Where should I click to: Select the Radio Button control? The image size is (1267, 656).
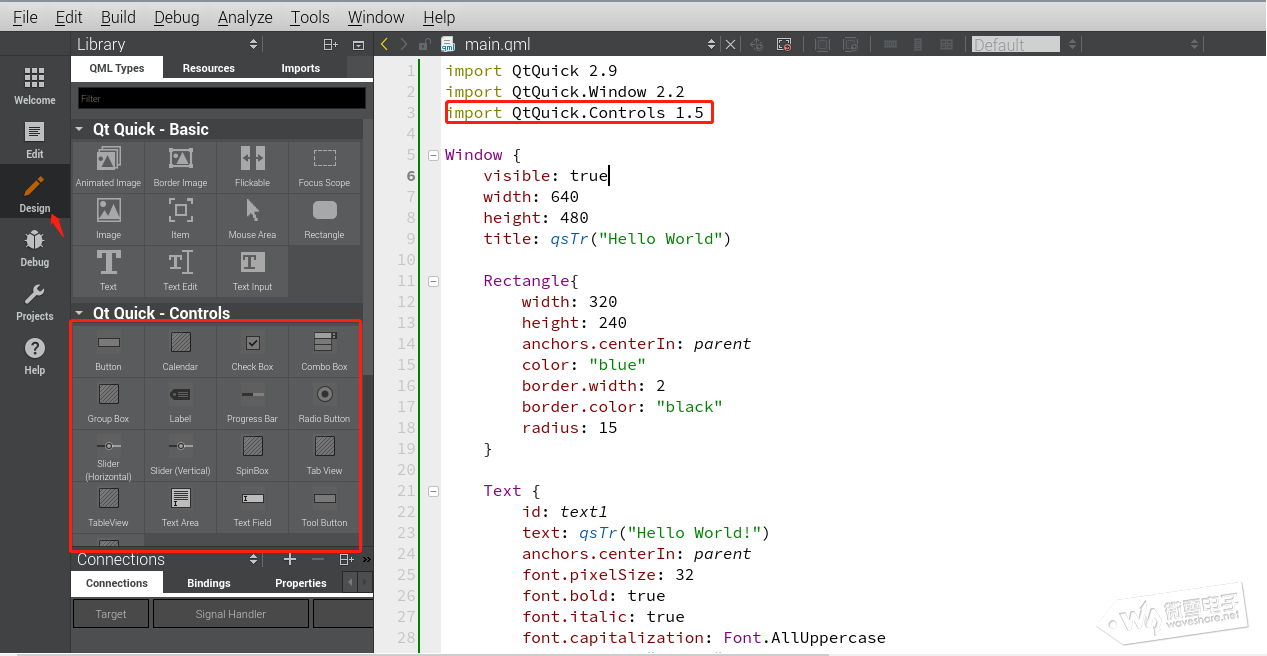pos(324,402)
